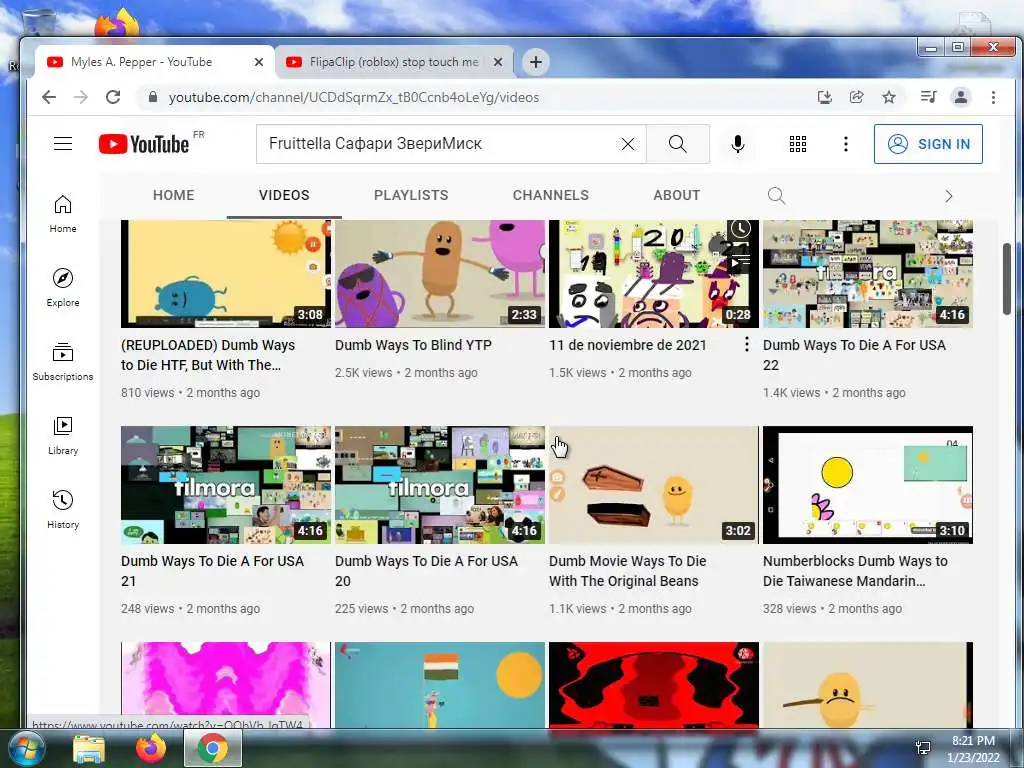This screenshot has height=768, width=1024.
Task: Open Explore in the sidebar
Action: [63, 288]
